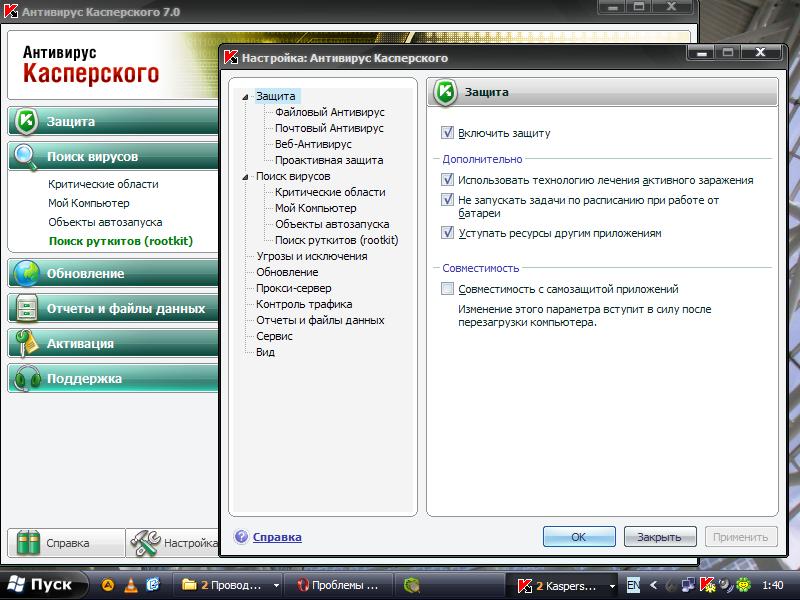Image resolution: width=800 pixels, height=600 pixels.
Task: Select Файловый Антивирус in the settings tree
Action: tap(330, 112)
